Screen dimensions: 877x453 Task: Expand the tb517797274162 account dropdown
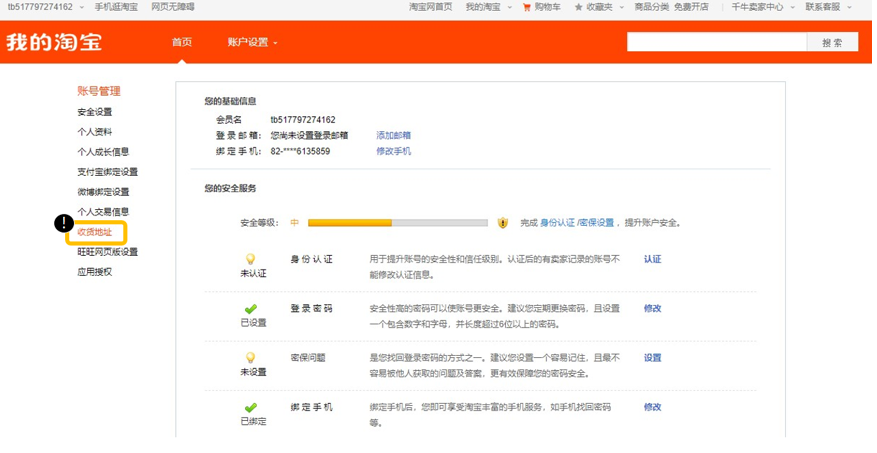[x=82, y=7]
